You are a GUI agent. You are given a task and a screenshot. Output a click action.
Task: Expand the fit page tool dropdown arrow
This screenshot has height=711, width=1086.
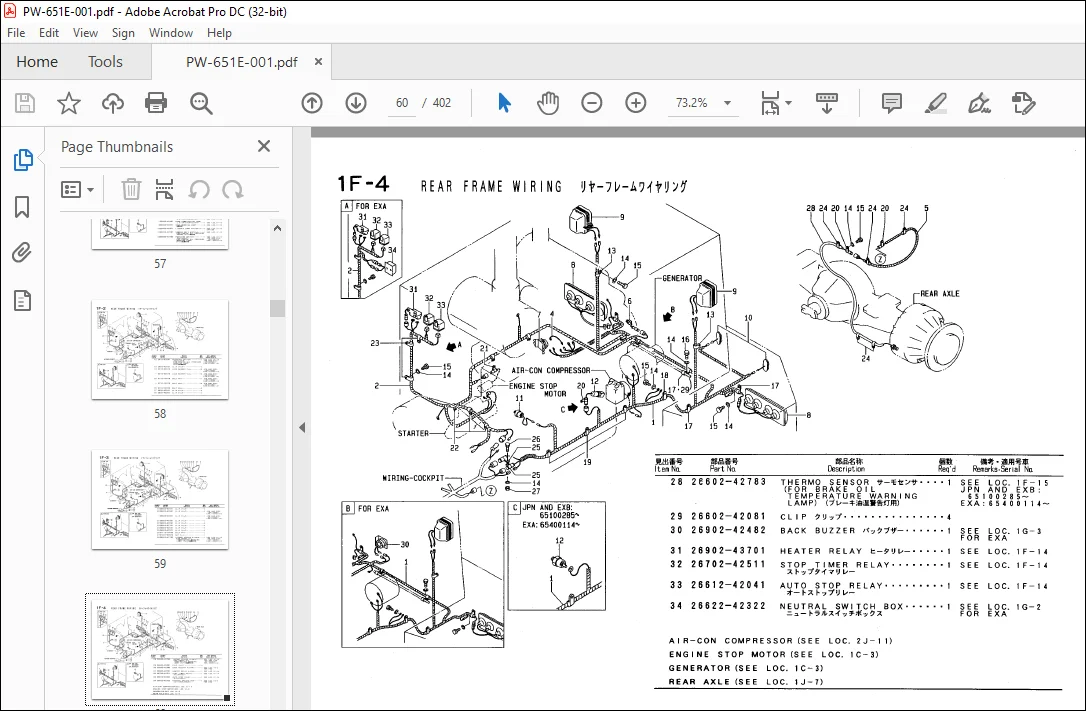coord(789,103)
